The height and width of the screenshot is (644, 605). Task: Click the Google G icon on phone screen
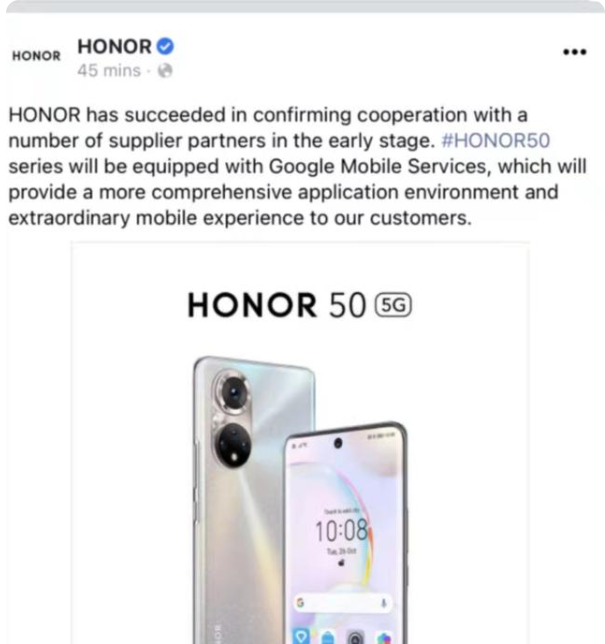(301, 603)
